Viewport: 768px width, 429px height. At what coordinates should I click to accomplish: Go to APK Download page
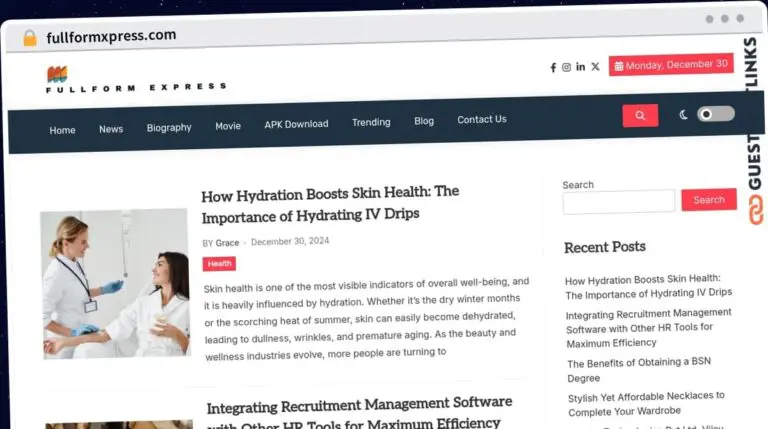296,124
